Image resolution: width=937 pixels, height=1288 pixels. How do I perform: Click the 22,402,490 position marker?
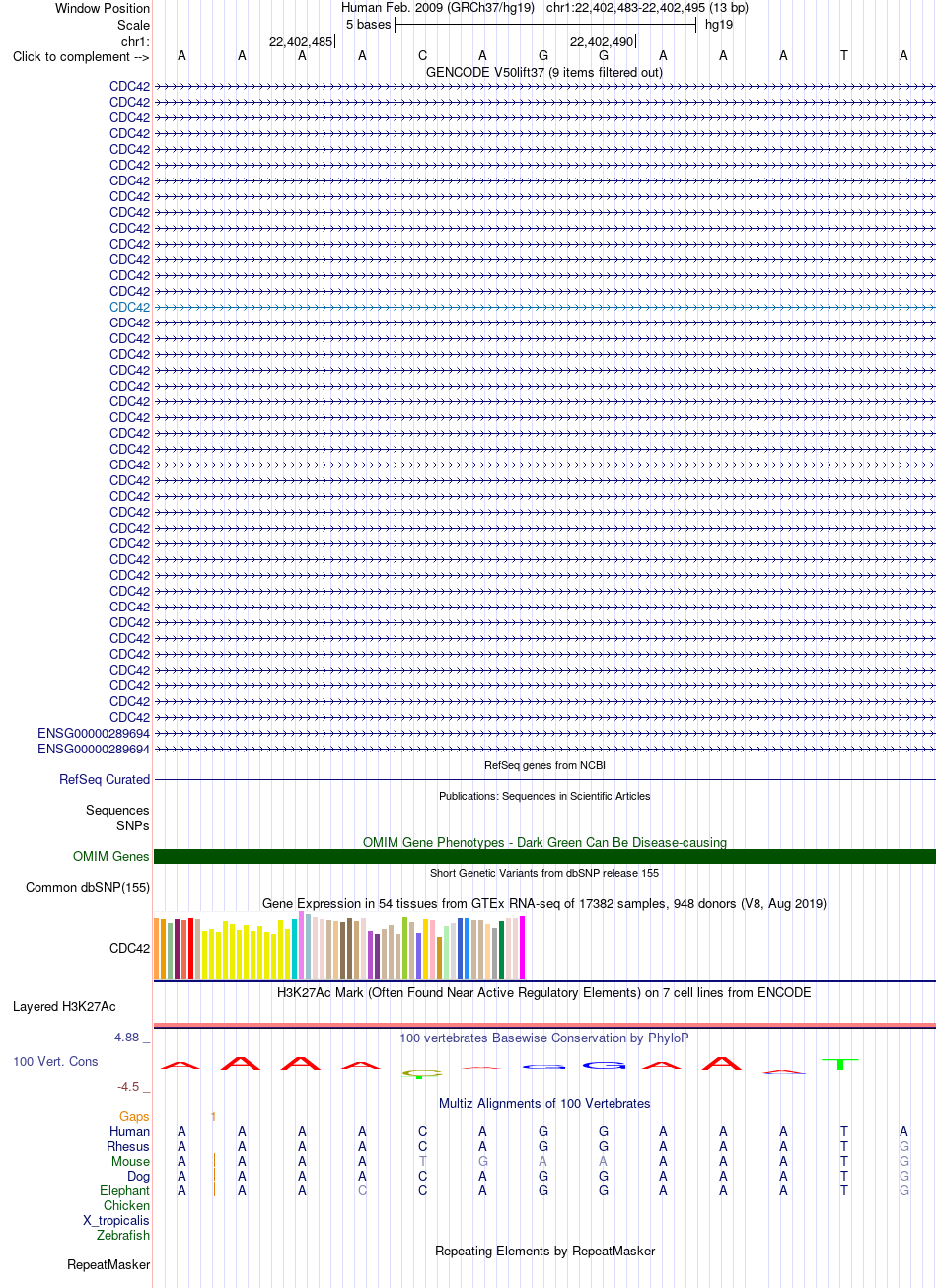click(602, 41)
